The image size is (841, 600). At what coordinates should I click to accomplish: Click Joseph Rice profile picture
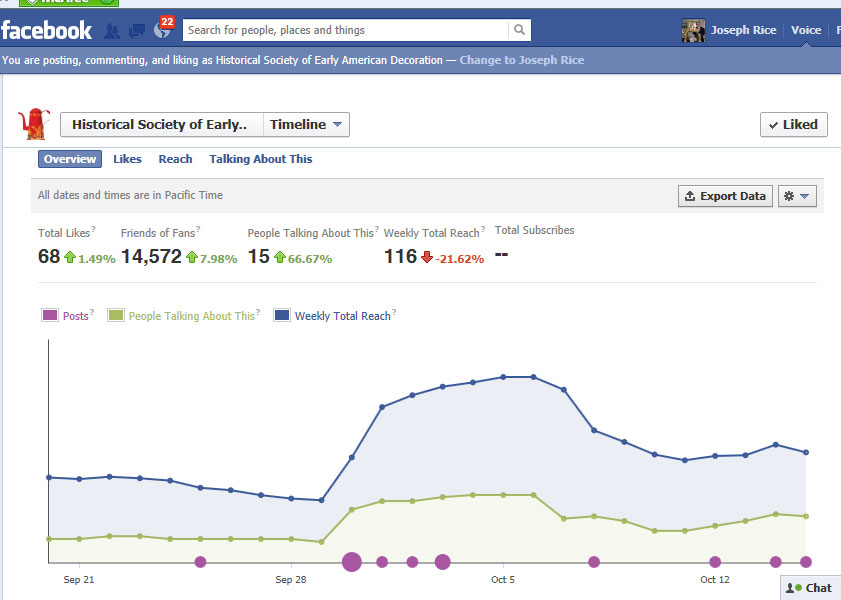[693, 30]
